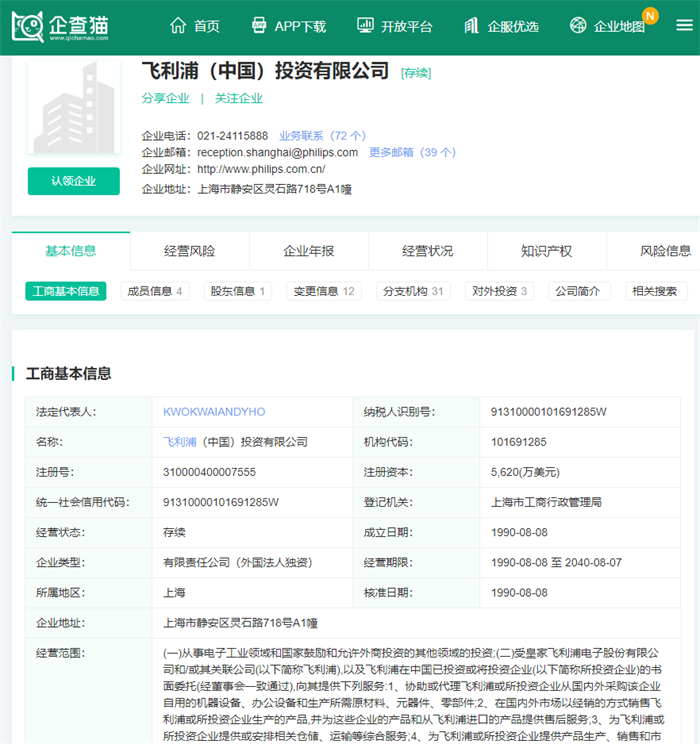
Task: Open the hamburger menu icon
Action: click(684, 25)
